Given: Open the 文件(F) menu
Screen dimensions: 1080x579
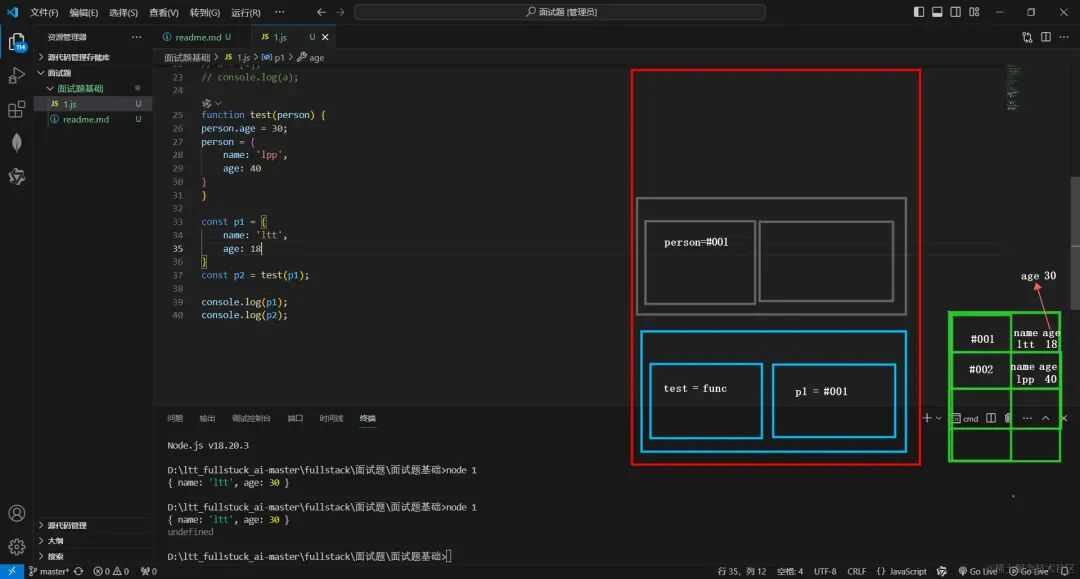Looking at the screenshot, I should click(44, 12).
